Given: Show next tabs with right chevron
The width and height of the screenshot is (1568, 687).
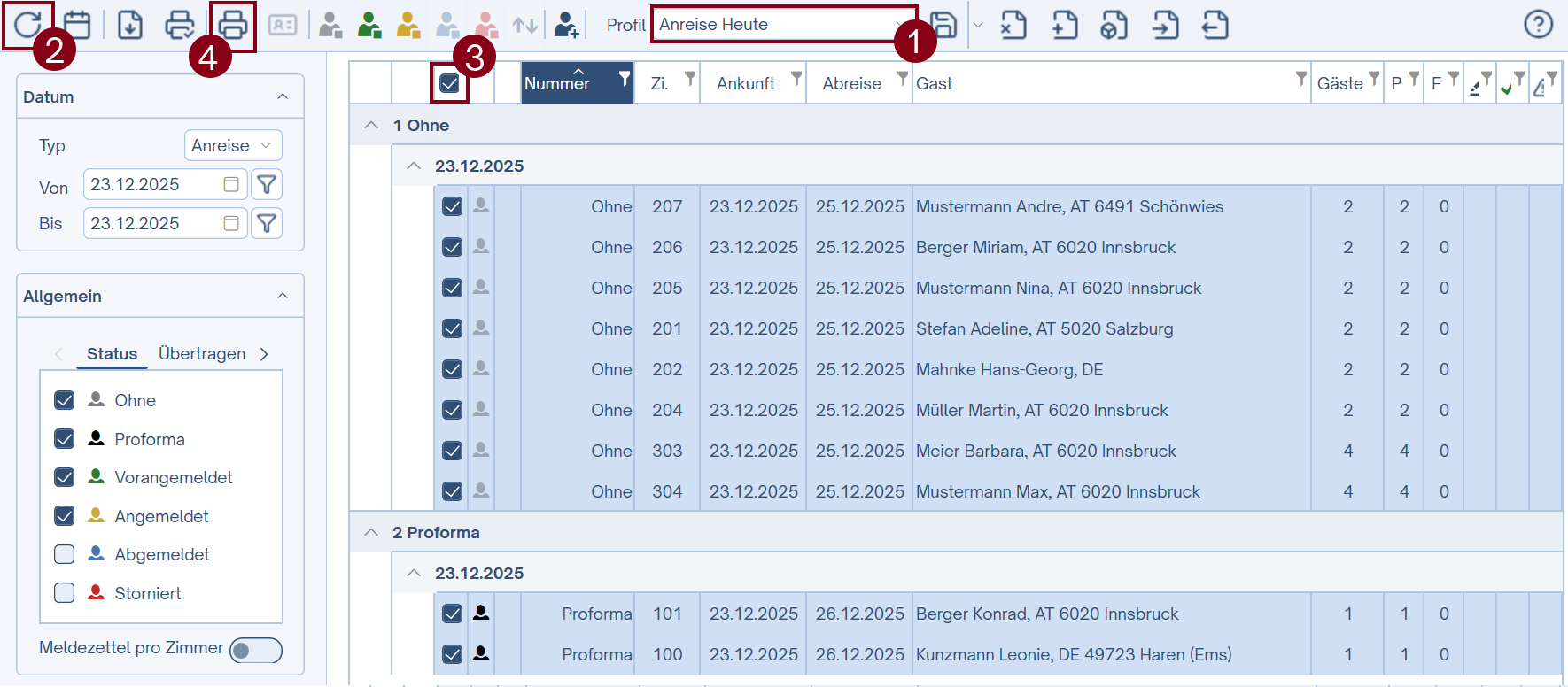Looking at the screenshot, I should pyautogui.click(x=264, y=354).
